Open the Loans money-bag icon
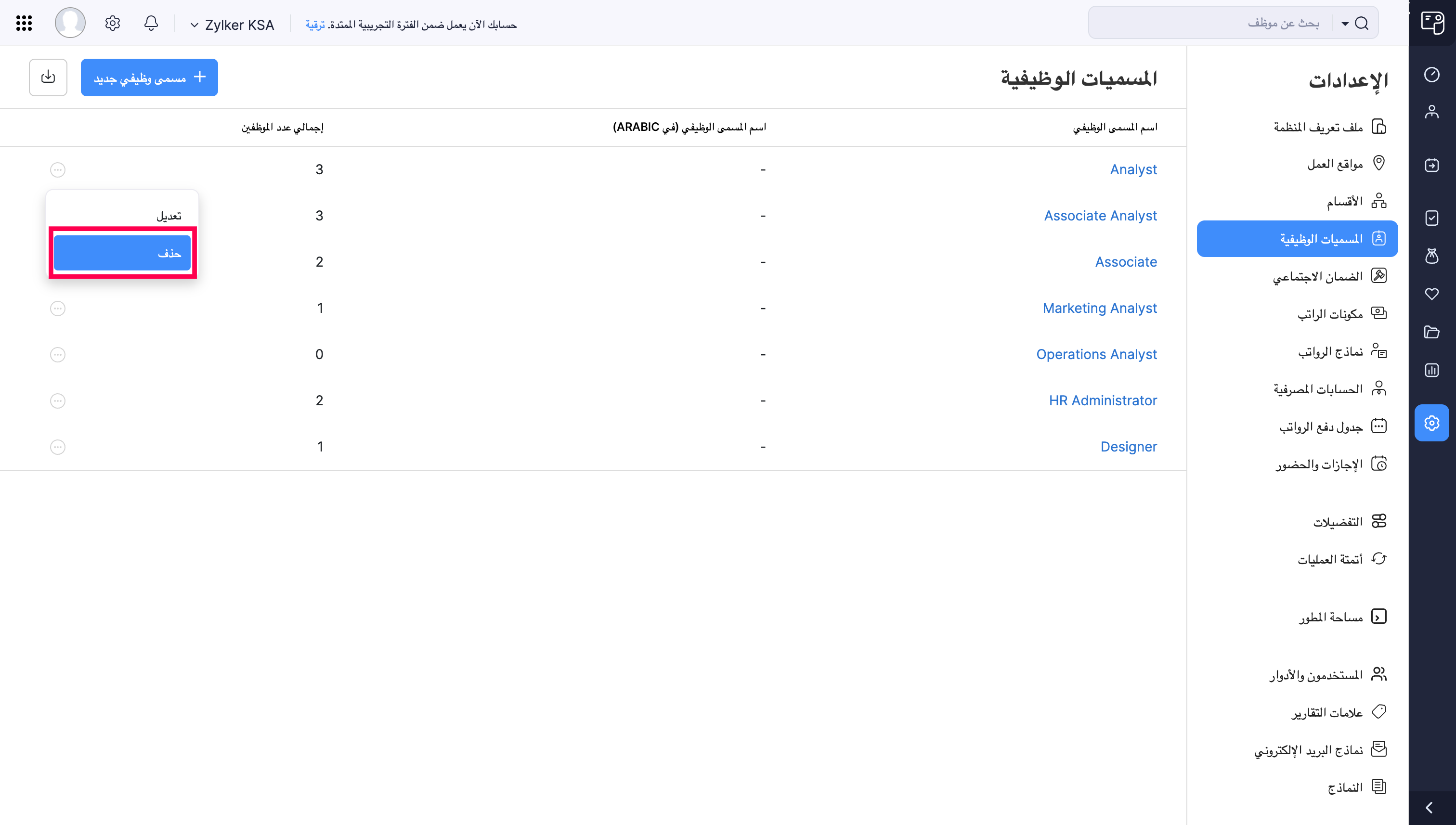1456x825 pixels. click(1432, 257)
